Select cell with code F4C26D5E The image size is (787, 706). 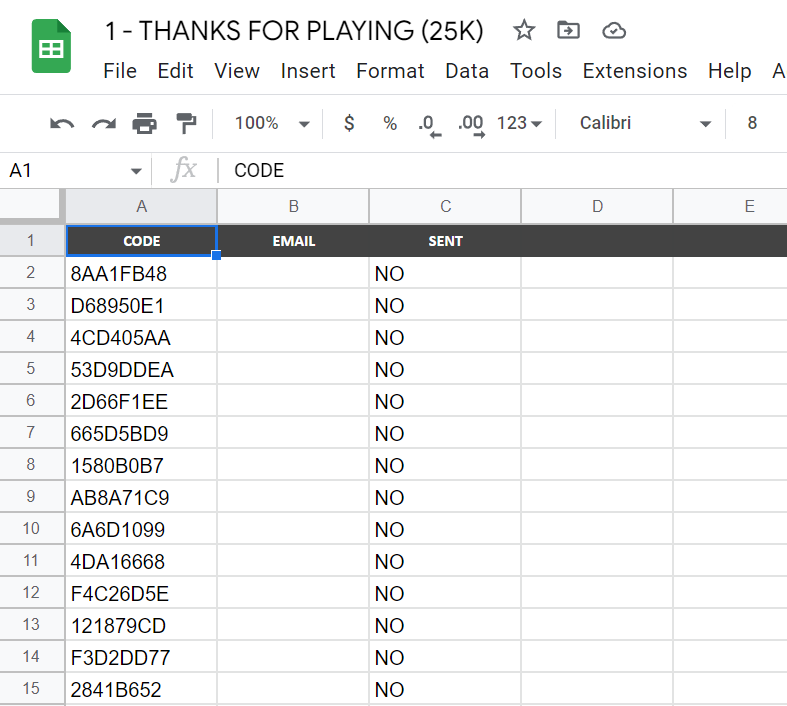tap(142, 593)
